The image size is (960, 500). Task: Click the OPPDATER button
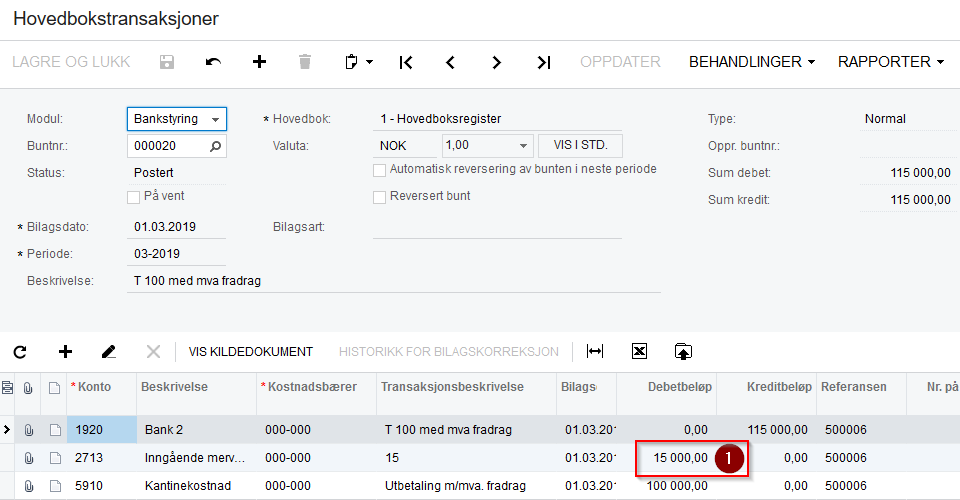click(x=620, y=62)
